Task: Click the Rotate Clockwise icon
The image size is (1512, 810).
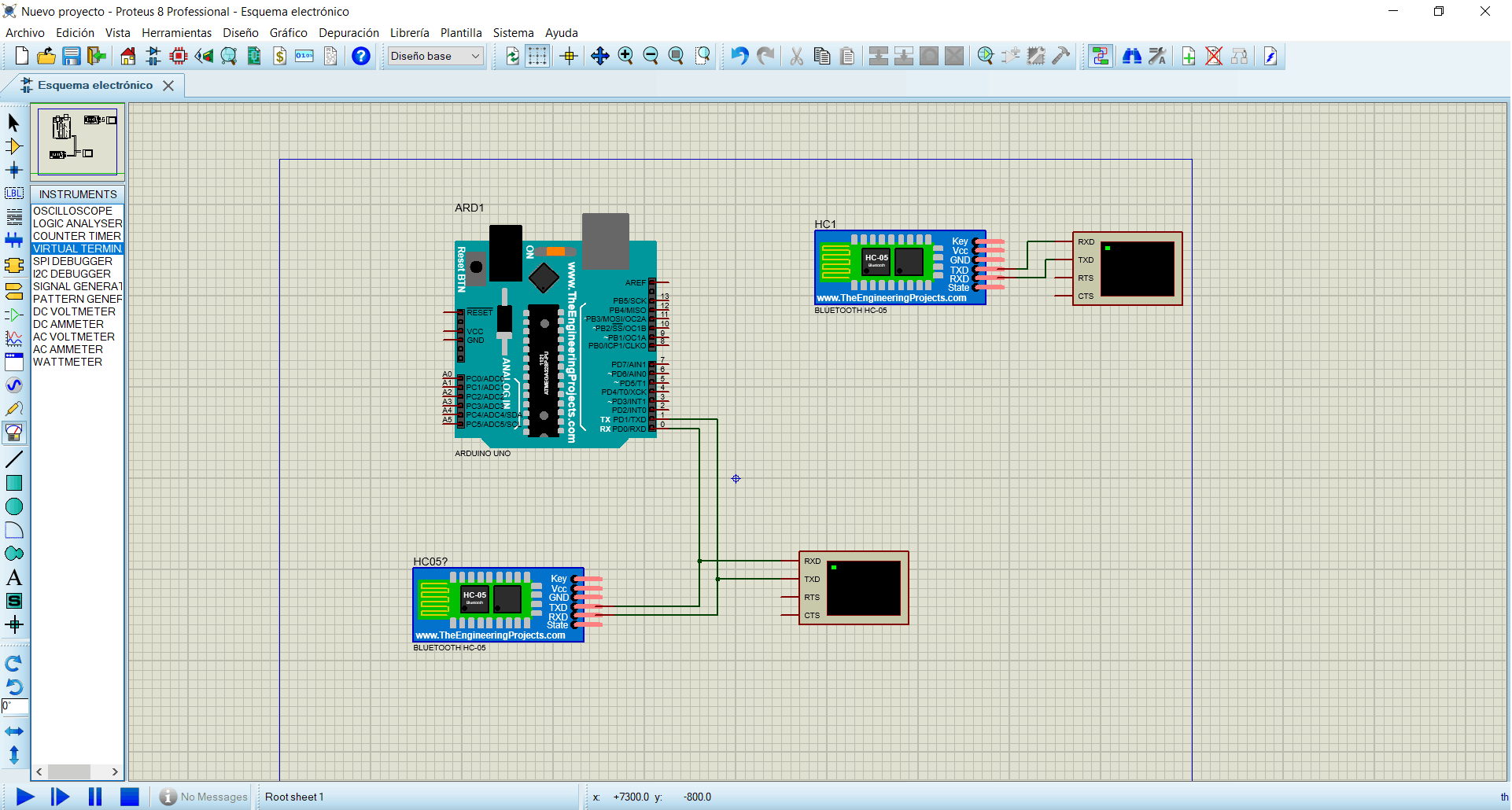Action: (x=13, y=664)
